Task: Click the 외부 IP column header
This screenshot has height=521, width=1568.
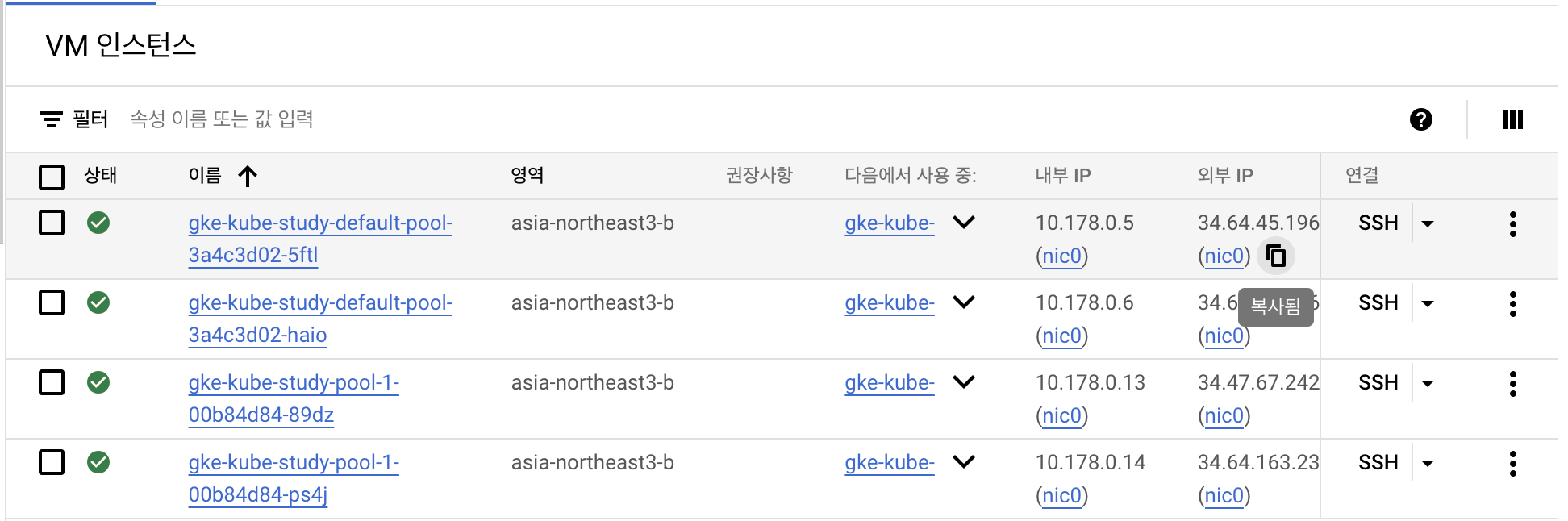Action: point(1225,176)
